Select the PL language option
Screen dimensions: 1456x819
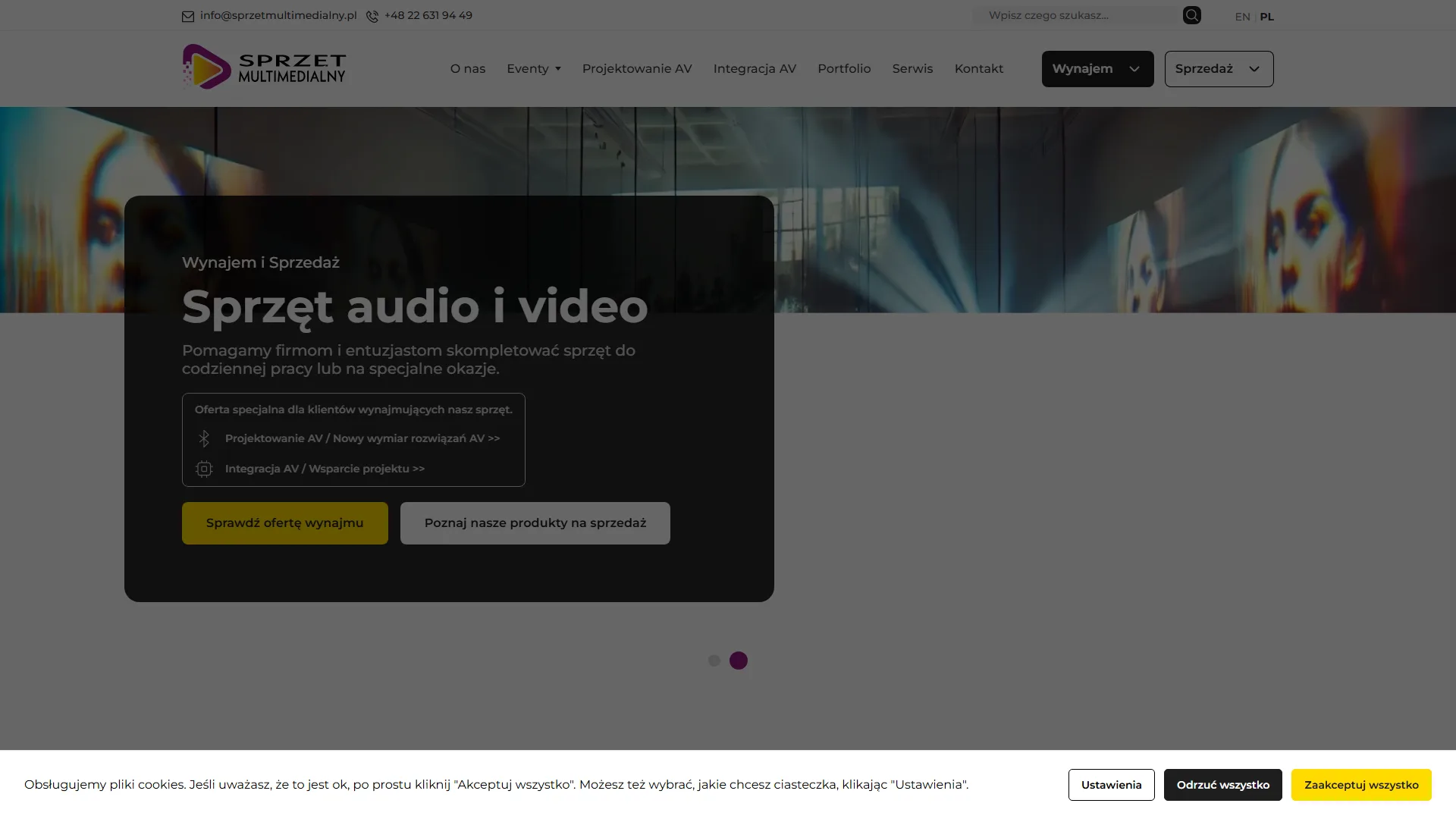coord(1266,17)
